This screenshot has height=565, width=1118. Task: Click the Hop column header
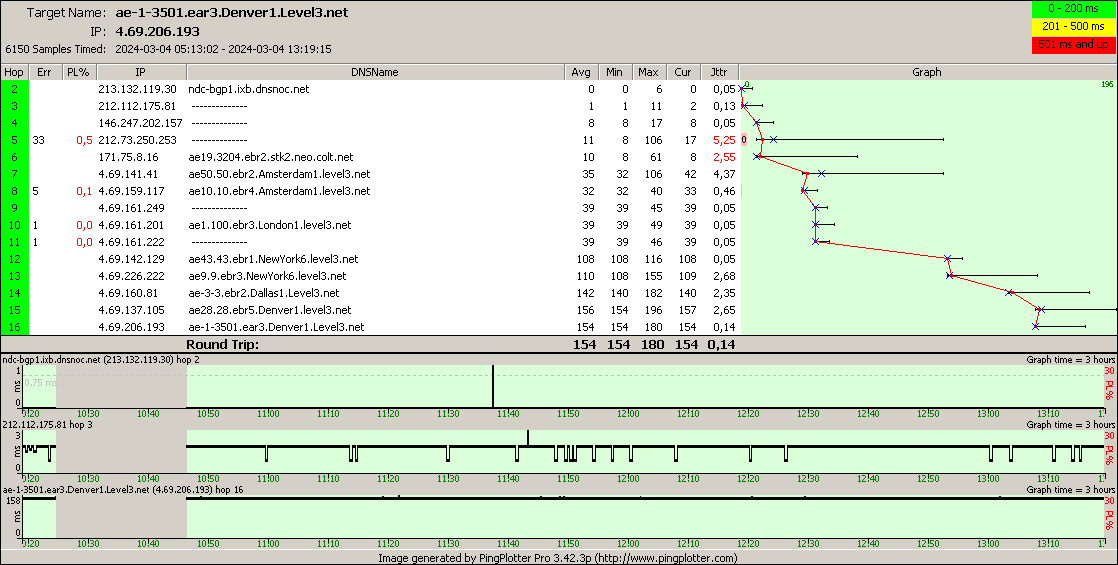14,72
